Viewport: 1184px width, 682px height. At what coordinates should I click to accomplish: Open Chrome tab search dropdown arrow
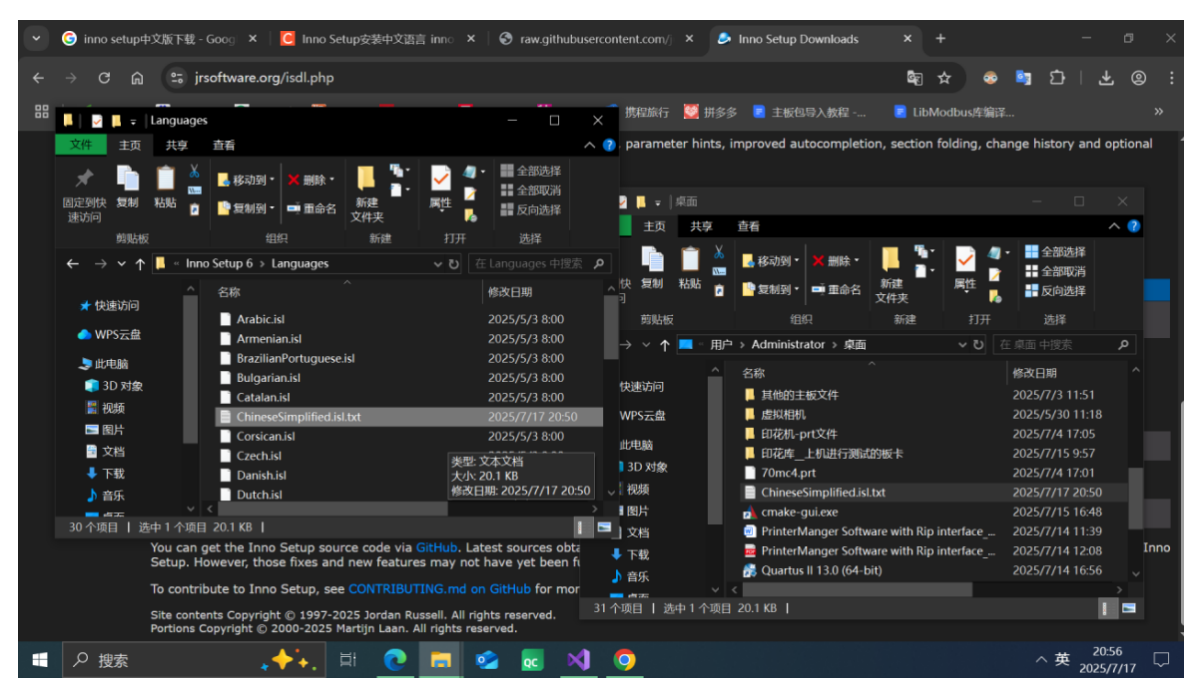point(36,39)
